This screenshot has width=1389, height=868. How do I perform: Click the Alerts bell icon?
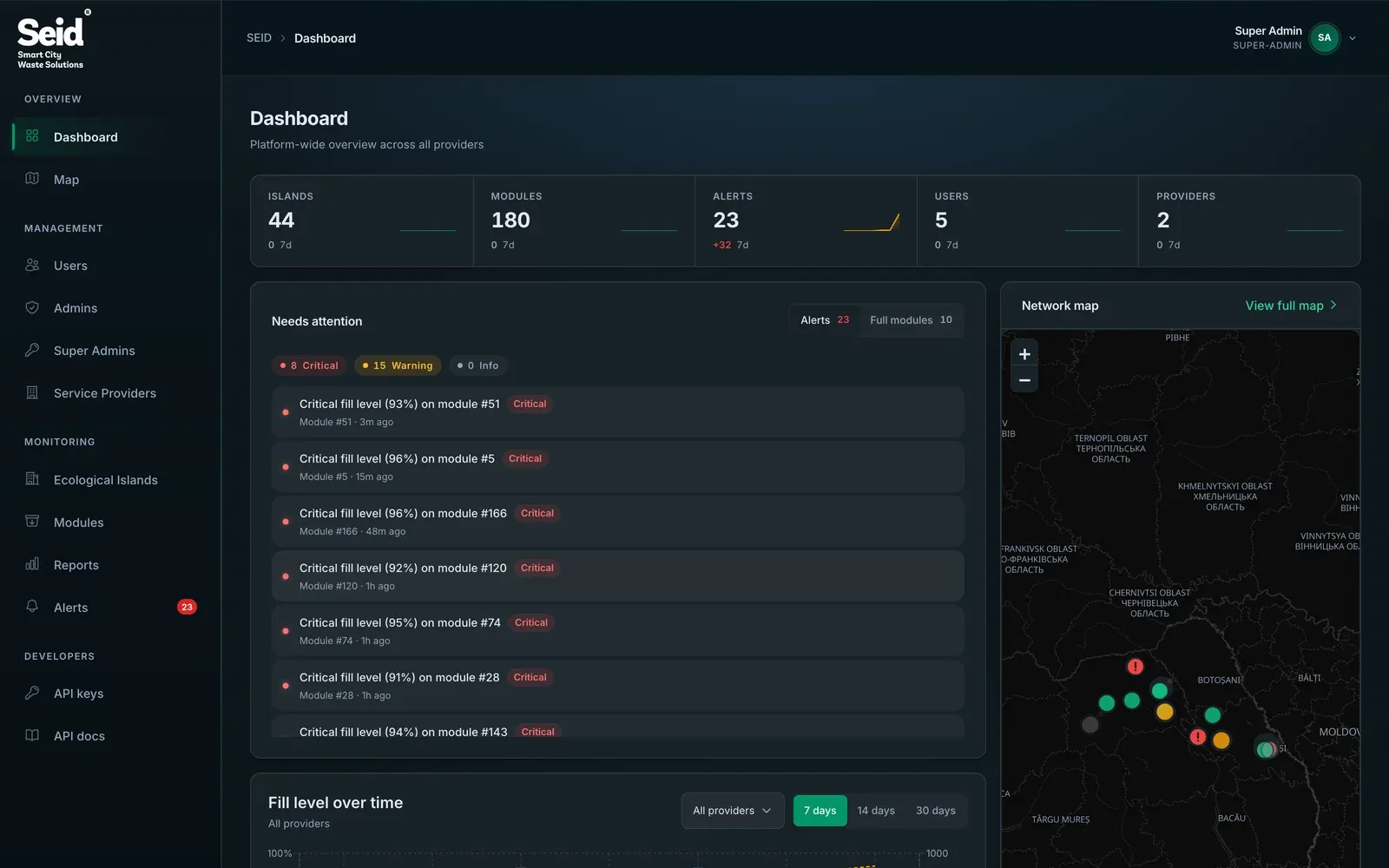(x=32, y=607)
